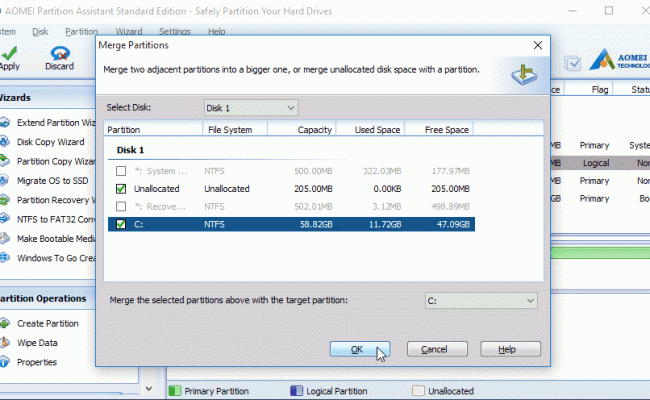The height and width of the screenshot is (400, 650).
Task: Uncheck the Unallocated partition checkbox
Action: (121, 189)
